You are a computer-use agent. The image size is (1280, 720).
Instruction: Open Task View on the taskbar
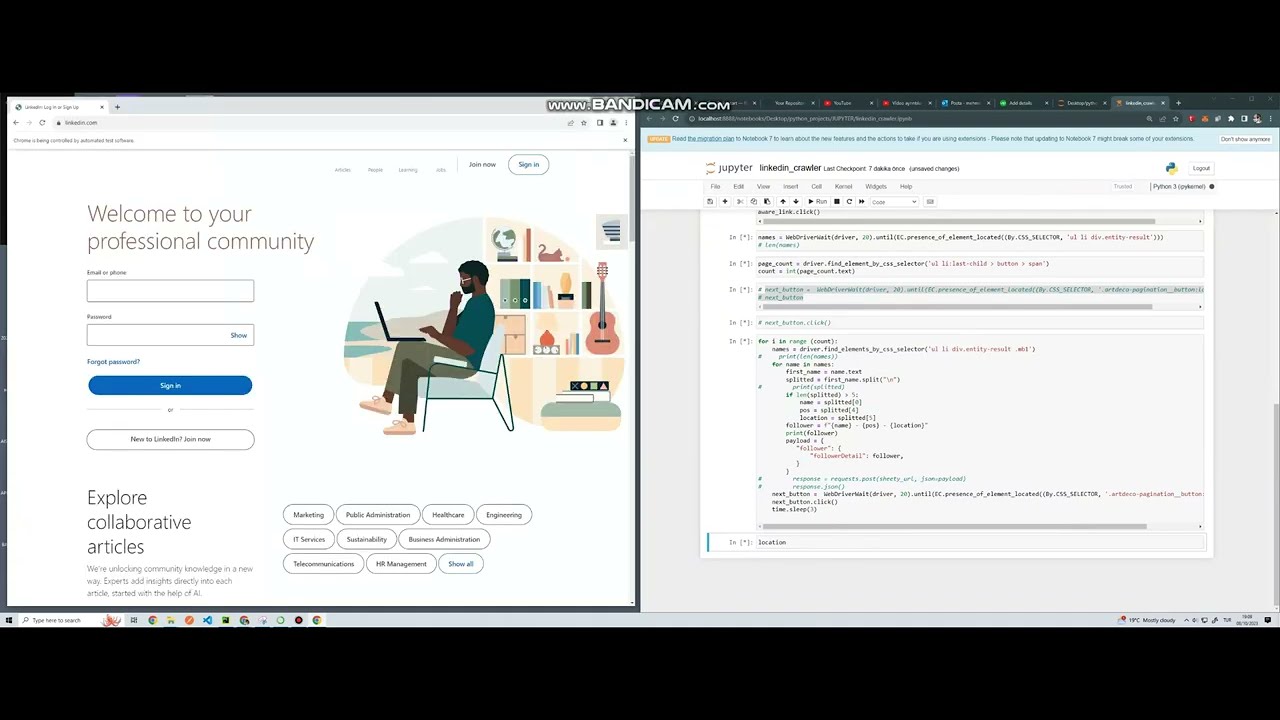(133, 620)
